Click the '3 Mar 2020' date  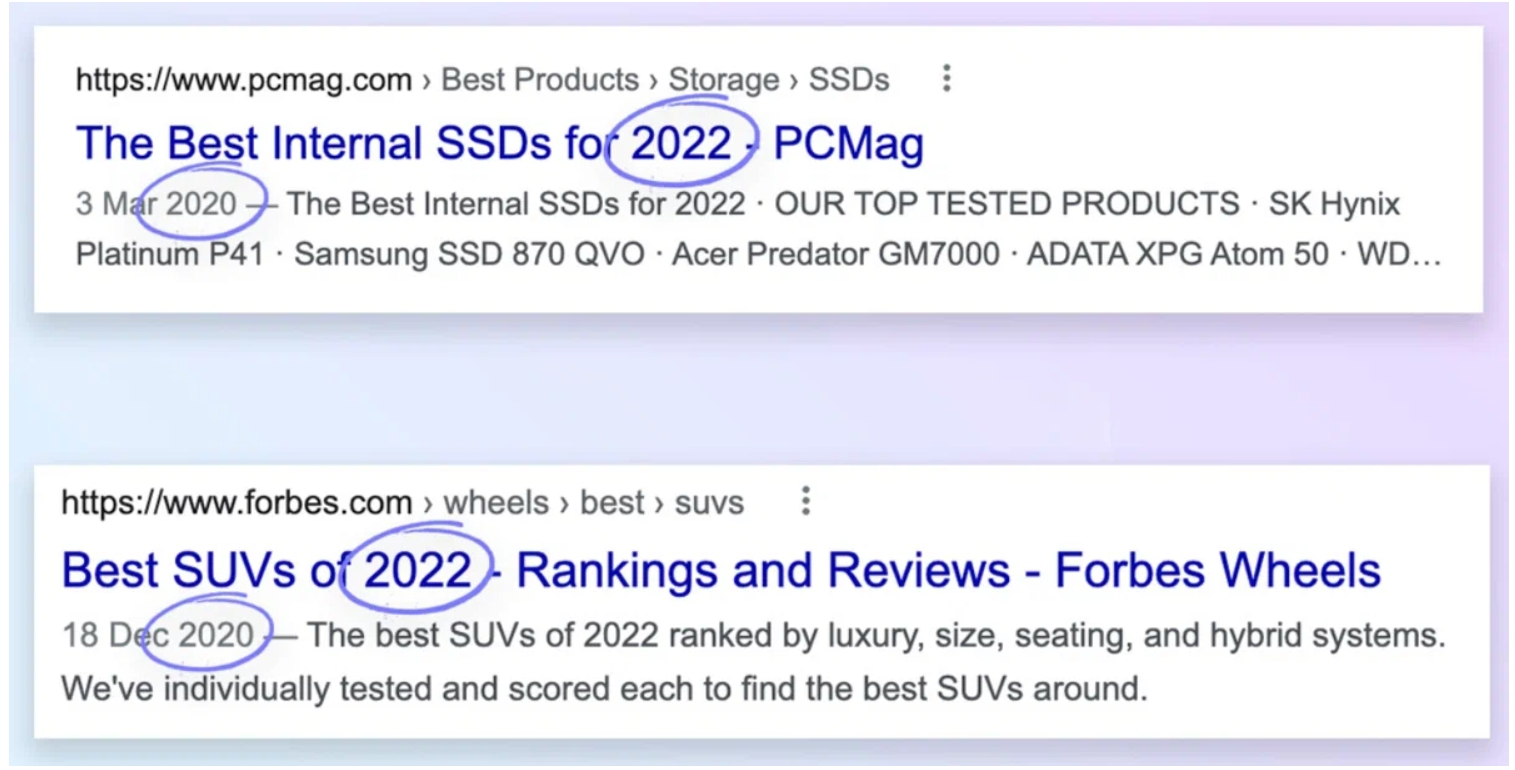156,204
